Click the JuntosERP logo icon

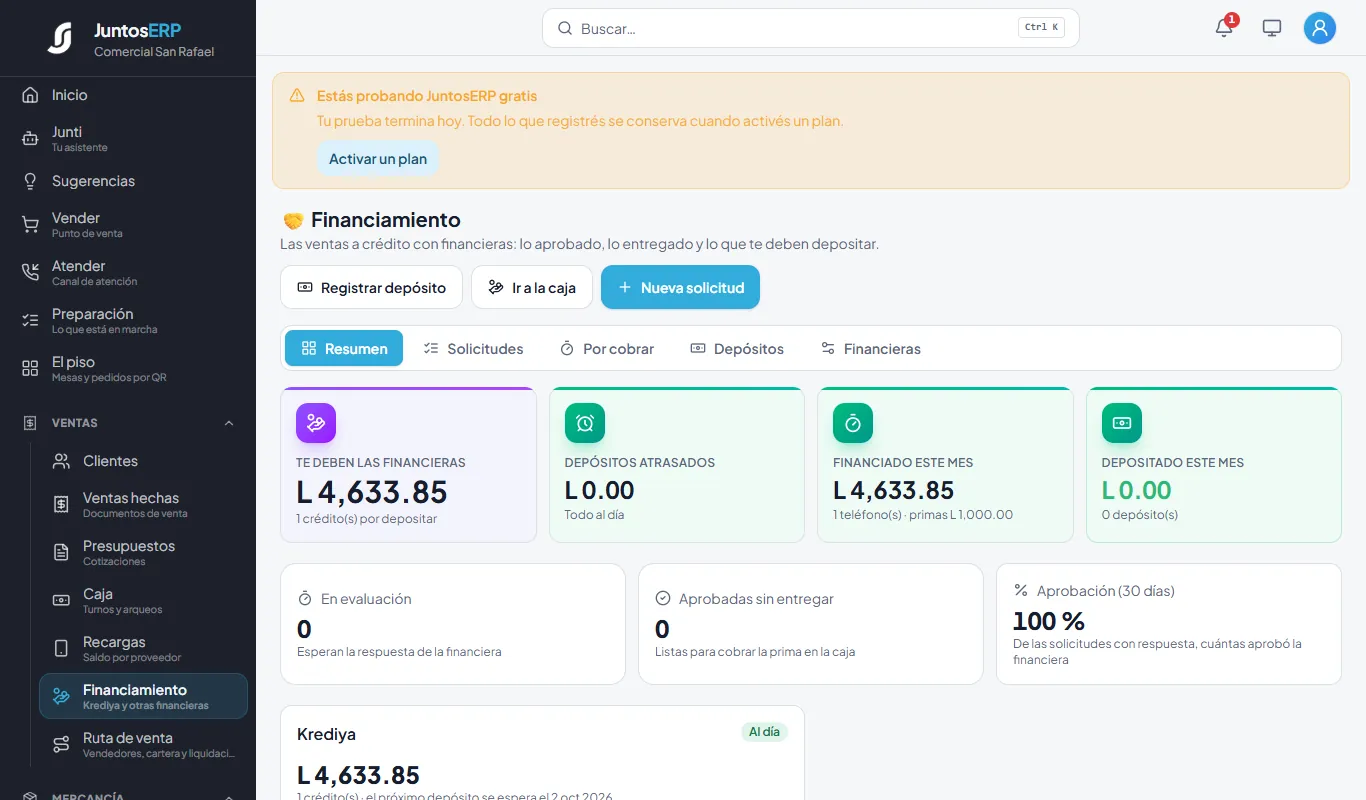[x=60, y=38]
